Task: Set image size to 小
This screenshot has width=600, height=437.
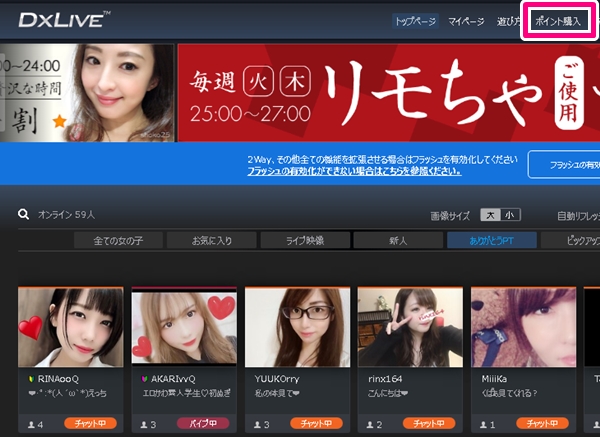Action: click(510, 215)
